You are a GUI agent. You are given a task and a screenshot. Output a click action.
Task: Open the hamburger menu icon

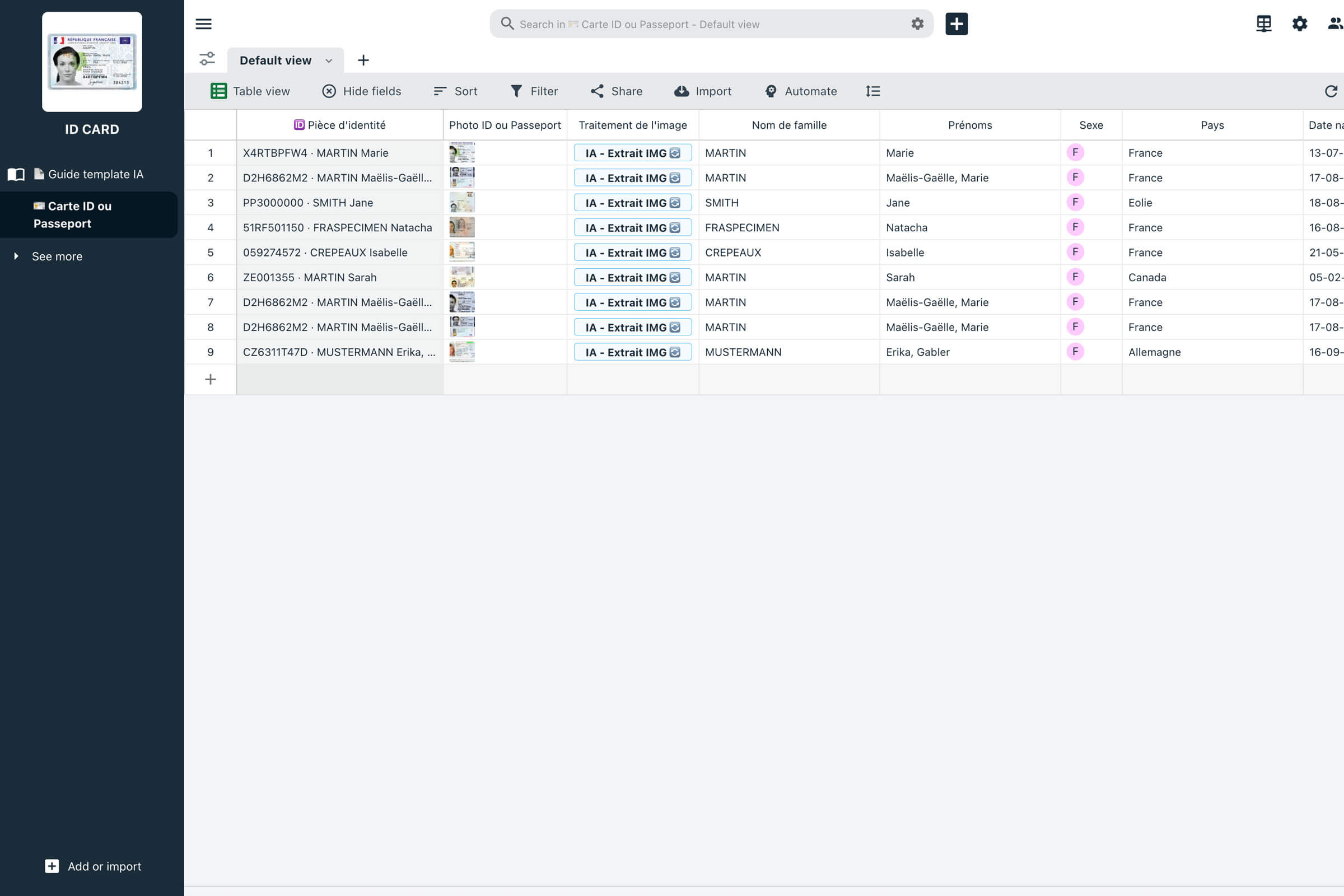point(203,24)
